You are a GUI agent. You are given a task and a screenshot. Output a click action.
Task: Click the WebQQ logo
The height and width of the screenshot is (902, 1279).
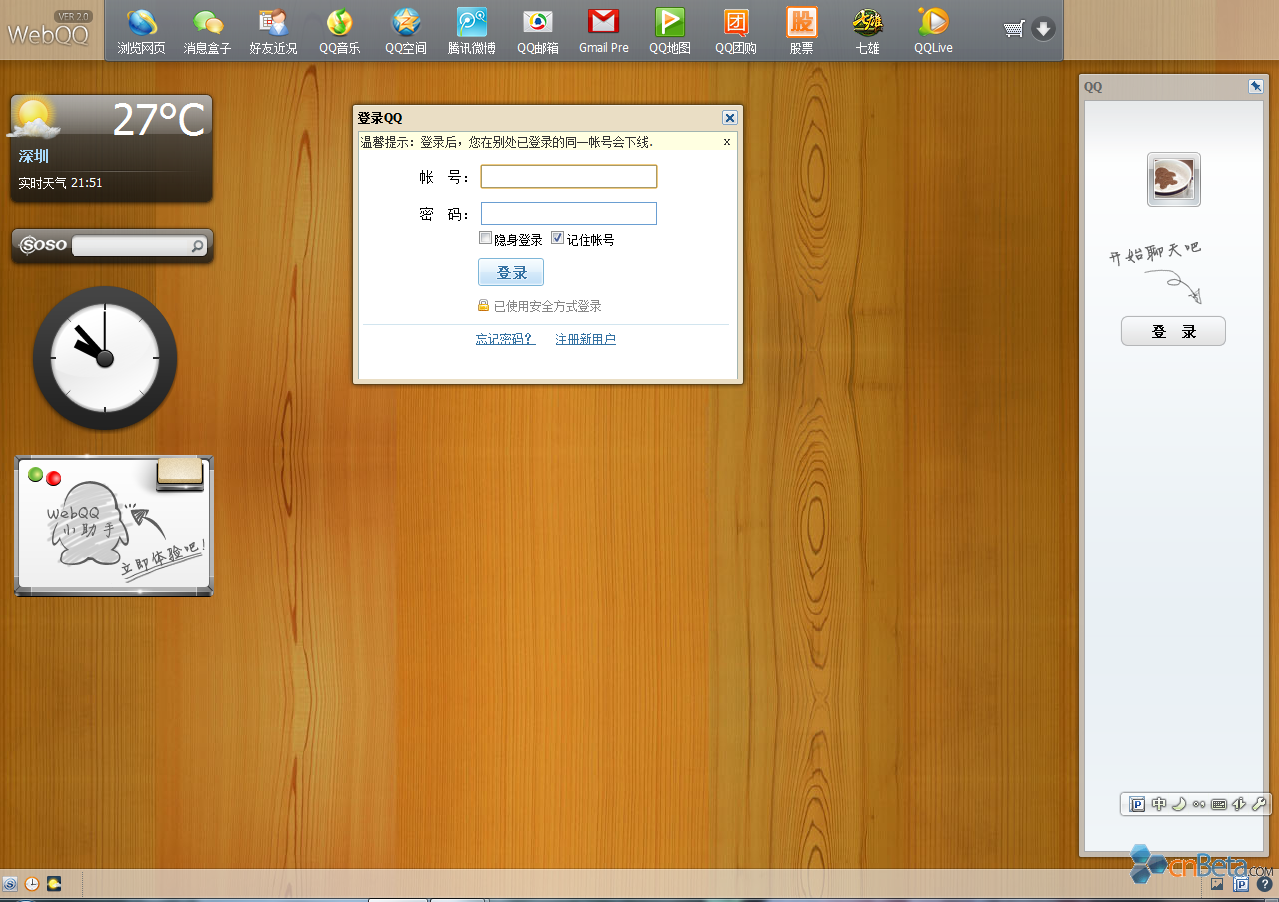point(48,30)
